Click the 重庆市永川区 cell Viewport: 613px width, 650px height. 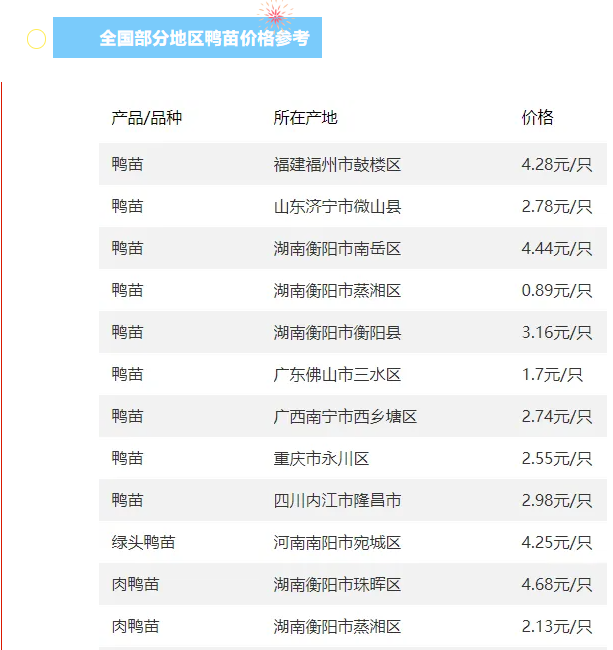pyautogui.click(x=321, y=459)
